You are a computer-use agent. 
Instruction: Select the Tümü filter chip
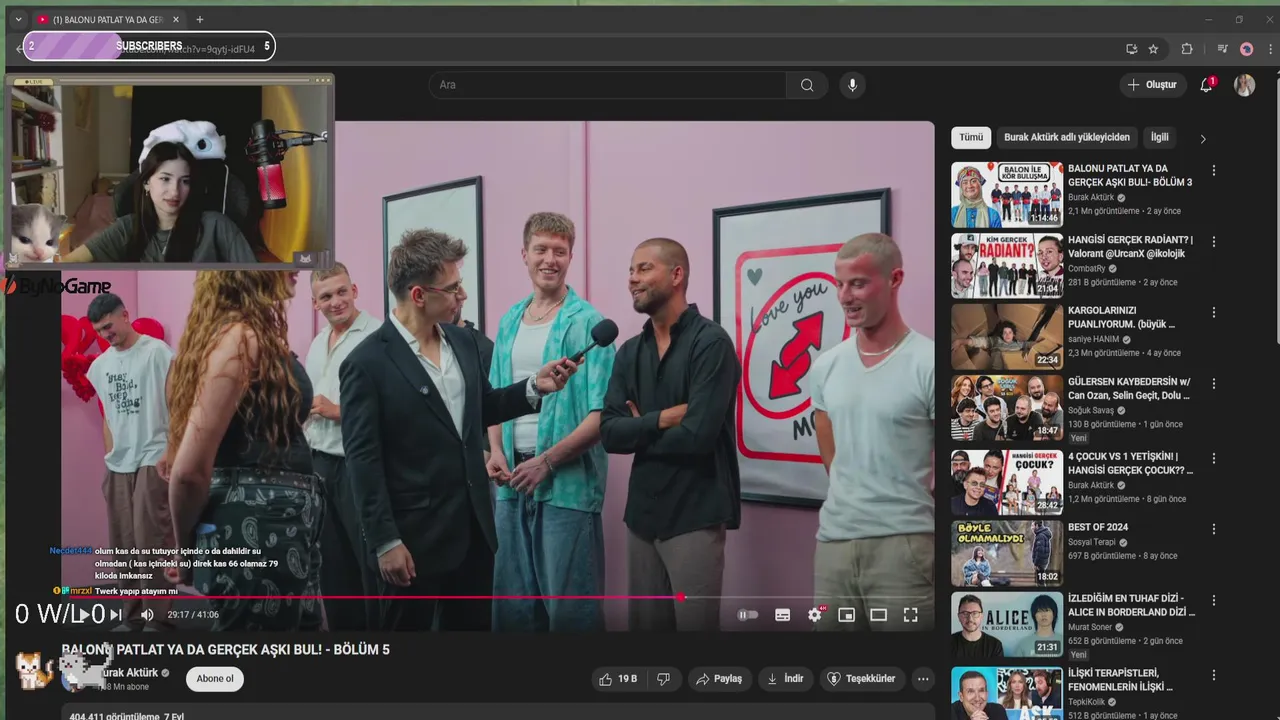coord(971,137)
